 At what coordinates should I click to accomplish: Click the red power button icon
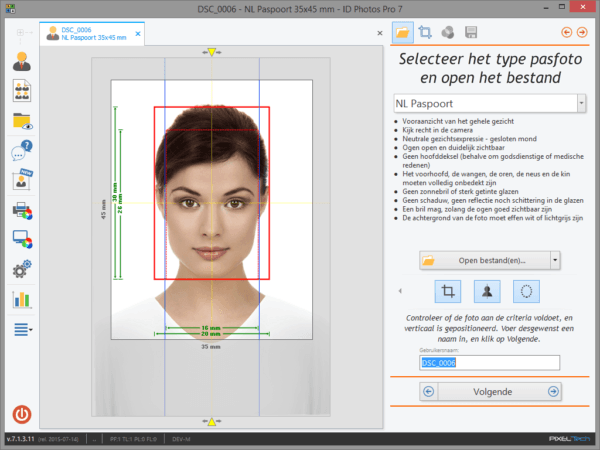point(22,414)
